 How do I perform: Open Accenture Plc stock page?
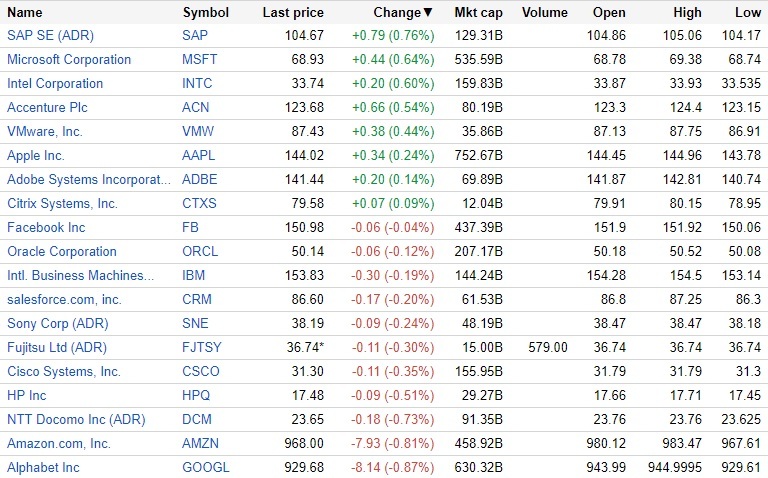(48, 107)
